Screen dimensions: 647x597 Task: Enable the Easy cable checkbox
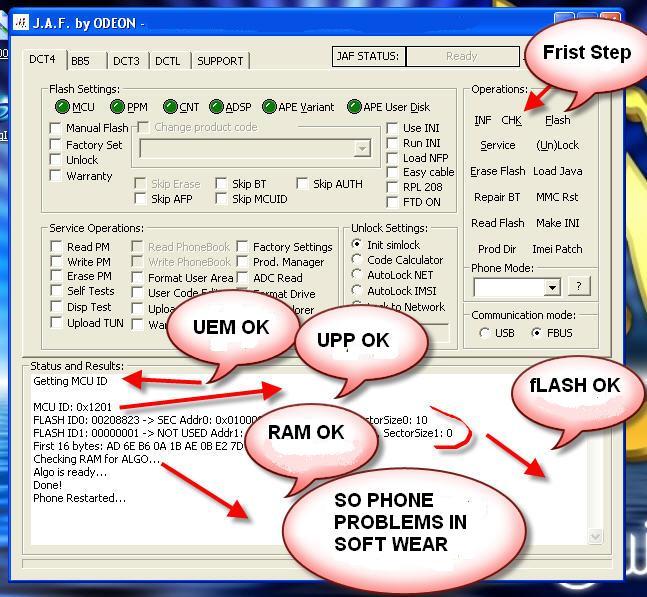tap(392, 172)
